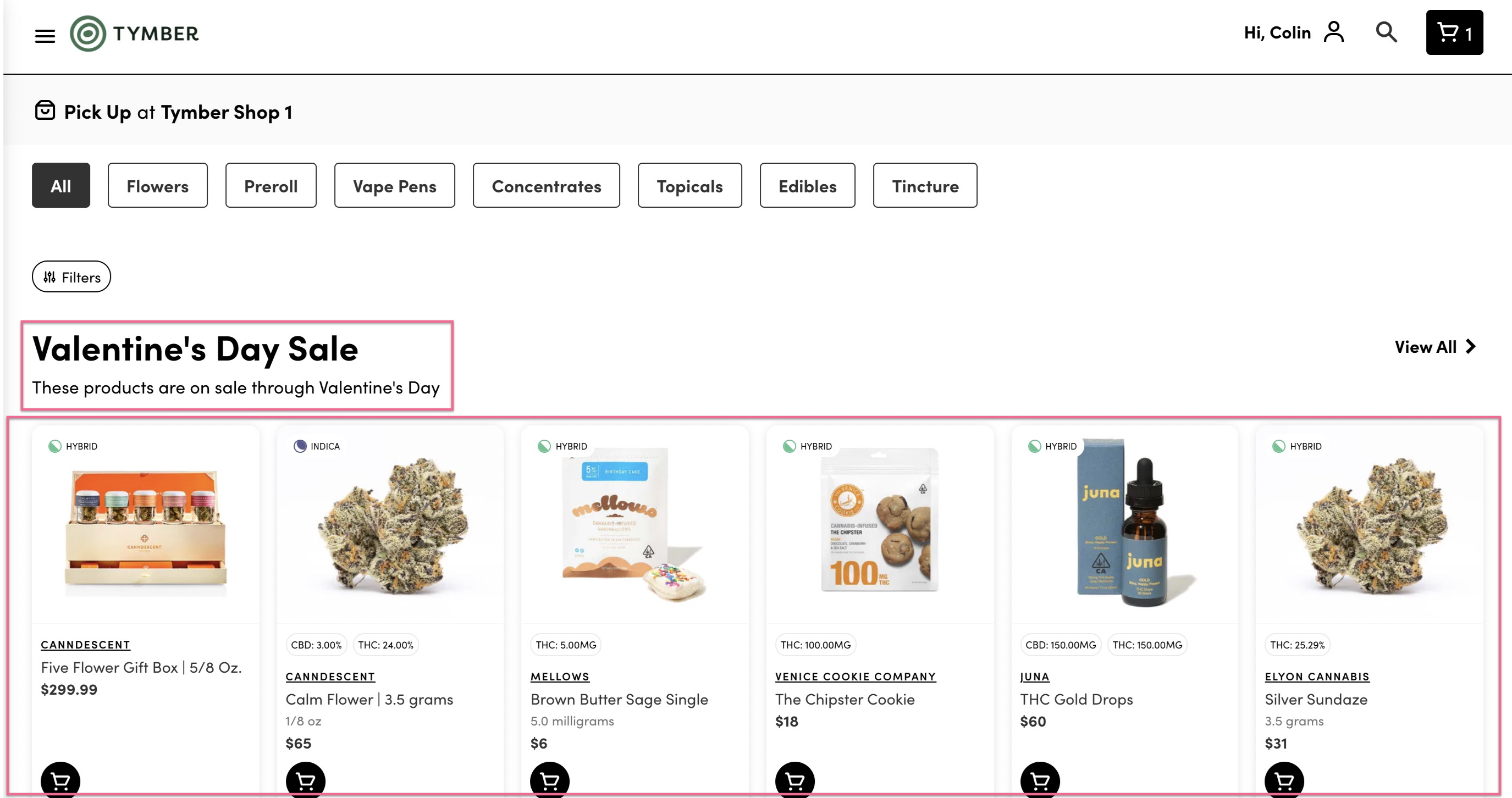Click the $299.99 price
This screenshot has height=798, width=1512.
(69, 689)
